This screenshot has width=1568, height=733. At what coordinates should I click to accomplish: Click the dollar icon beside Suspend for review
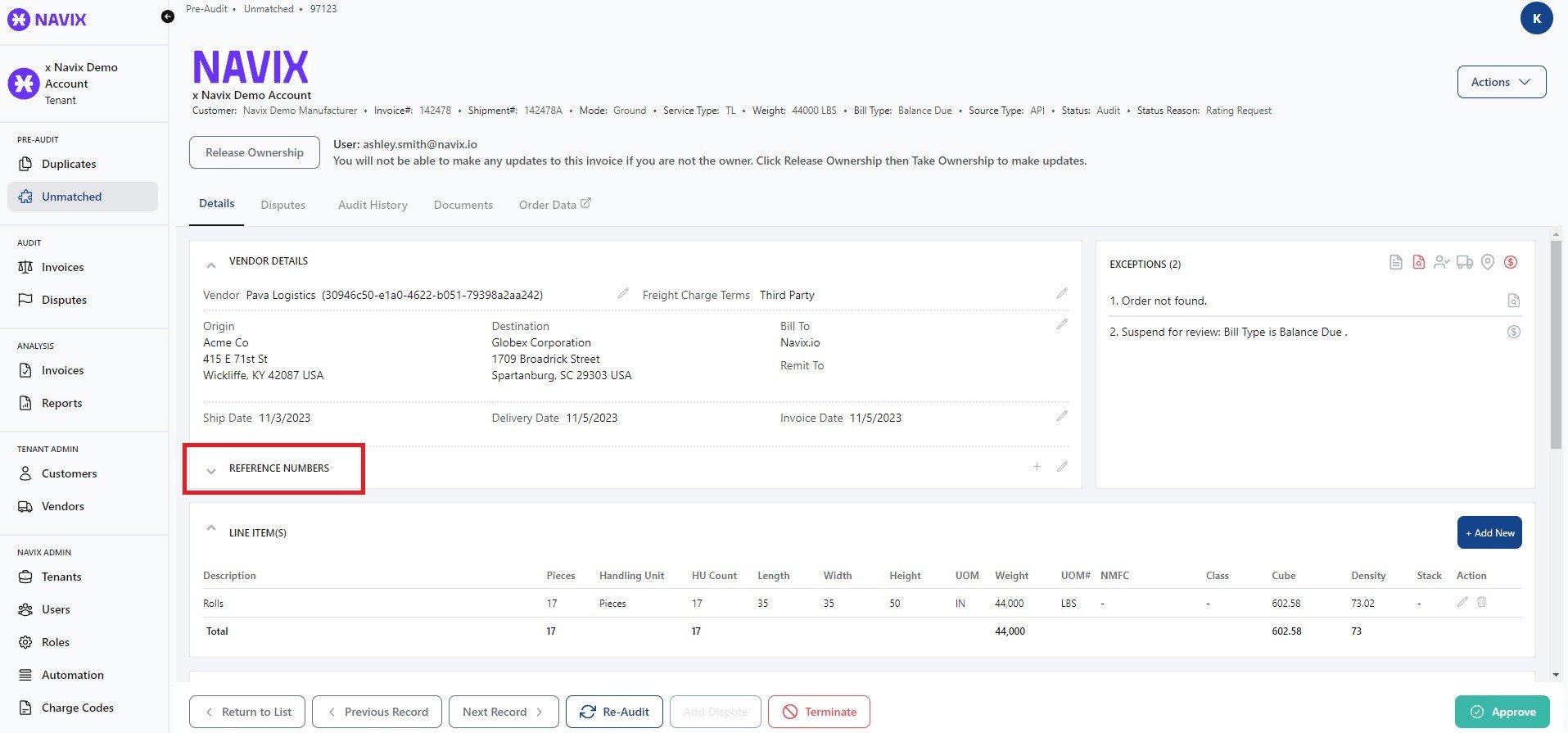(1514, 332)
